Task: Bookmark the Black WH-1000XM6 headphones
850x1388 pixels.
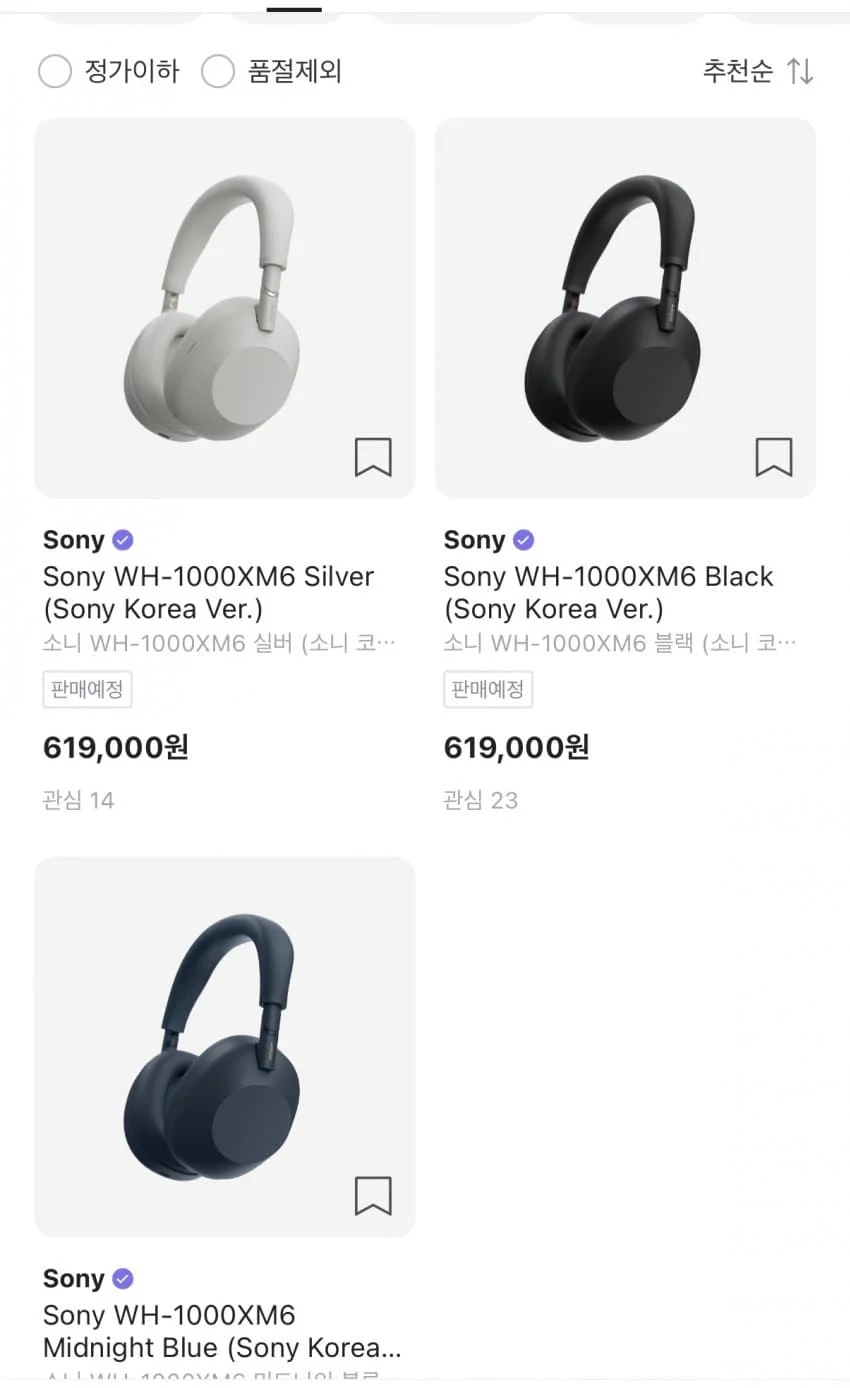Action: pyautogui.click(x=773, y=457)
